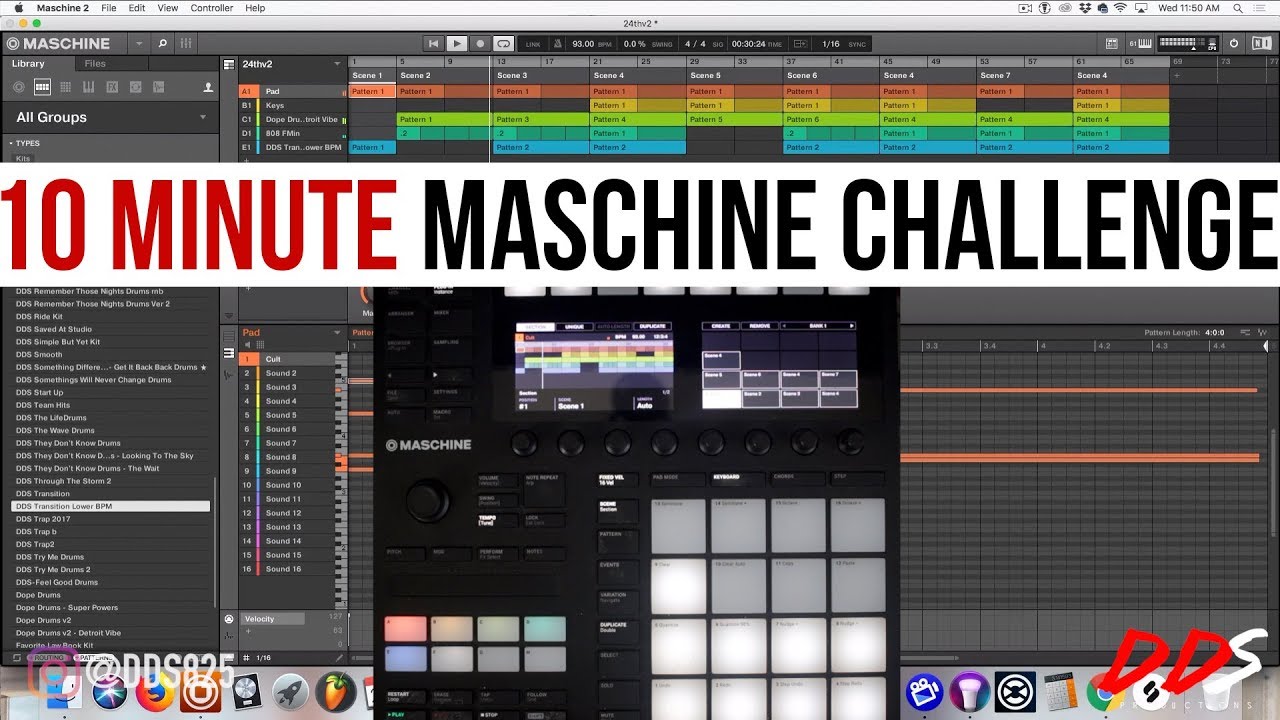Click the CPU load meter
The image size is (1280, 720).
tap(1188, 43)
